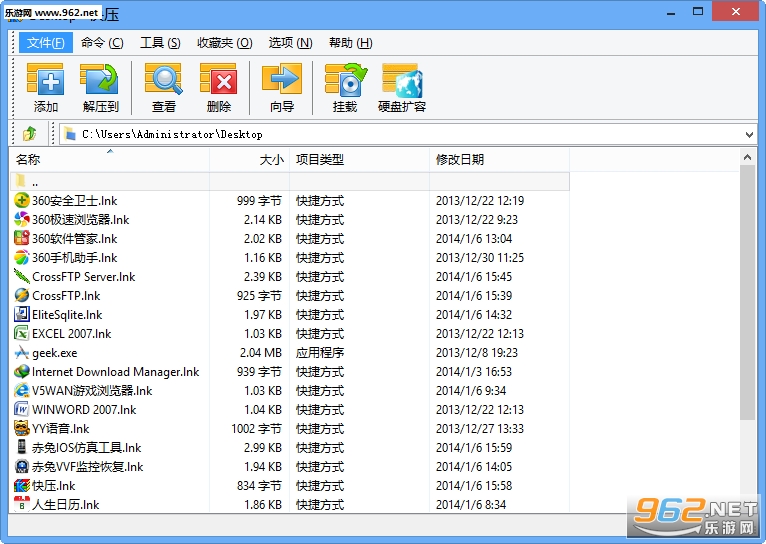This screenshot has height=544, width=766.
Task: Click the 硬盘扩容 (Disk expand) icon
Action: pyautogui.click(x=402, y=81)
